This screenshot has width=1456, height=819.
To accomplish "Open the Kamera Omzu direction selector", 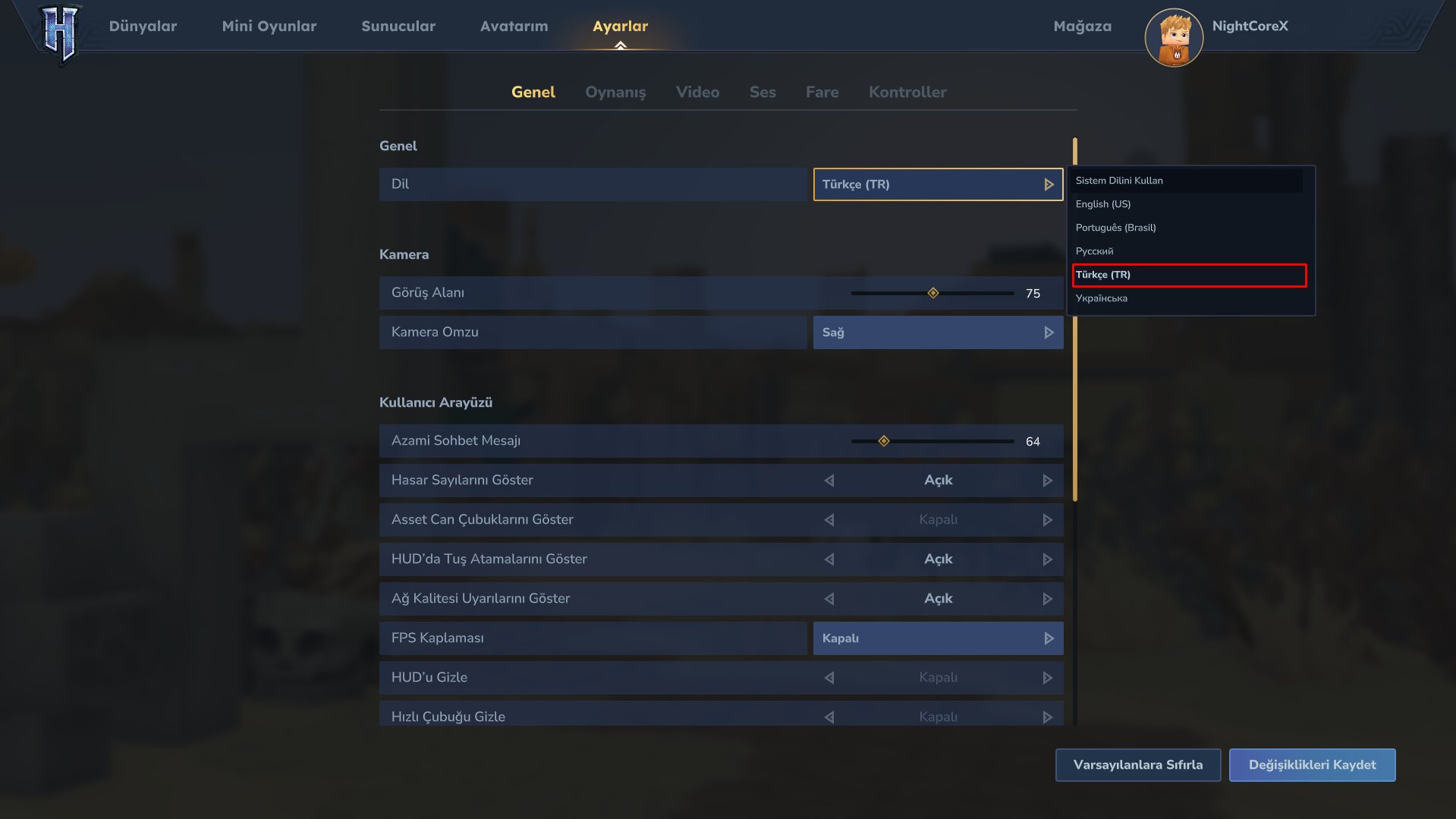I will click(x=938, y=332).
